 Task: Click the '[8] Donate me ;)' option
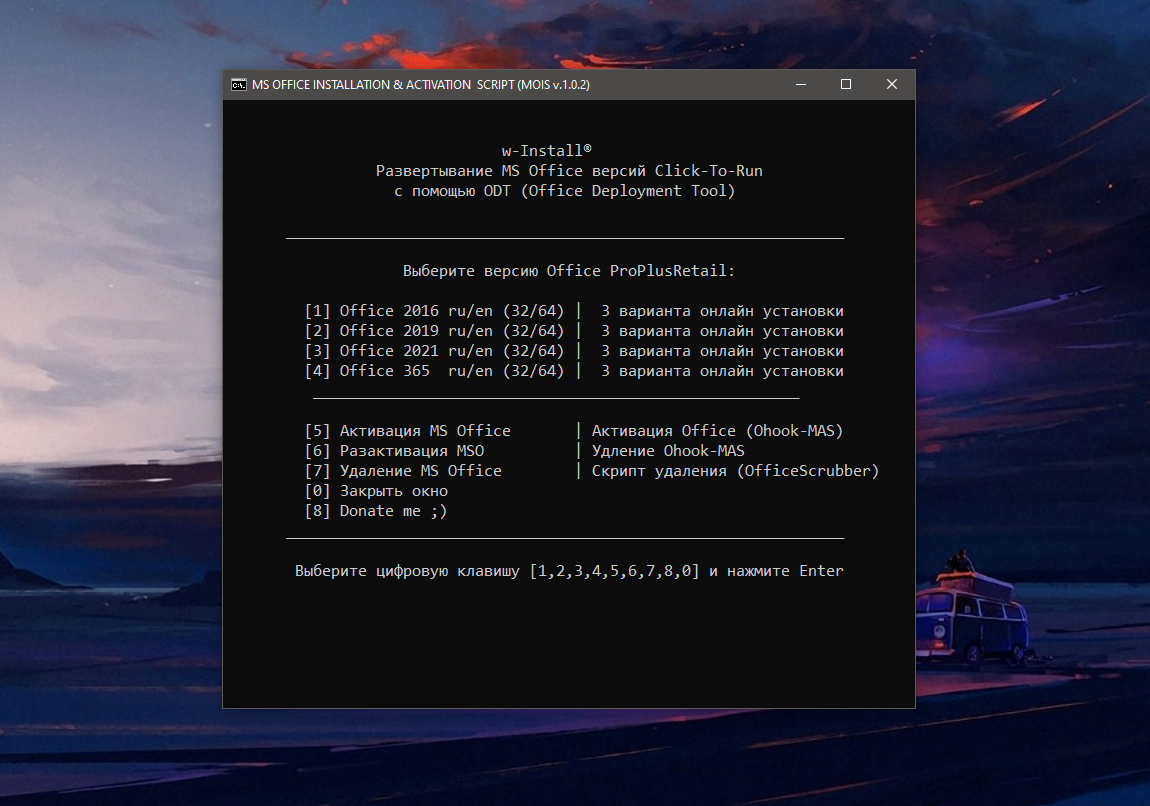(x=376, y=511)
